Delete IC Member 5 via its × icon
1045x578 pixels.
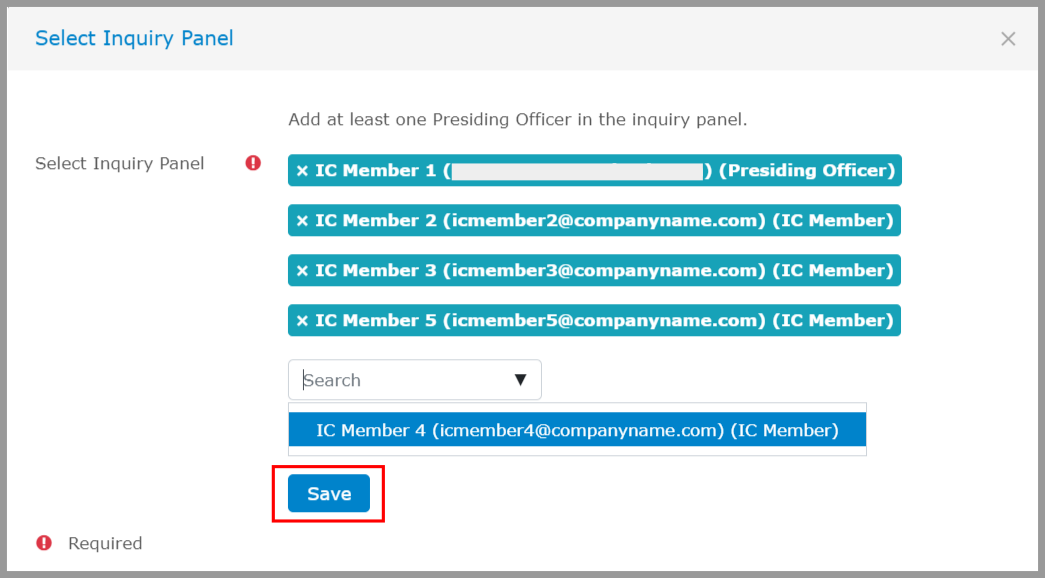pyautogui.click(x=302, y=321)
